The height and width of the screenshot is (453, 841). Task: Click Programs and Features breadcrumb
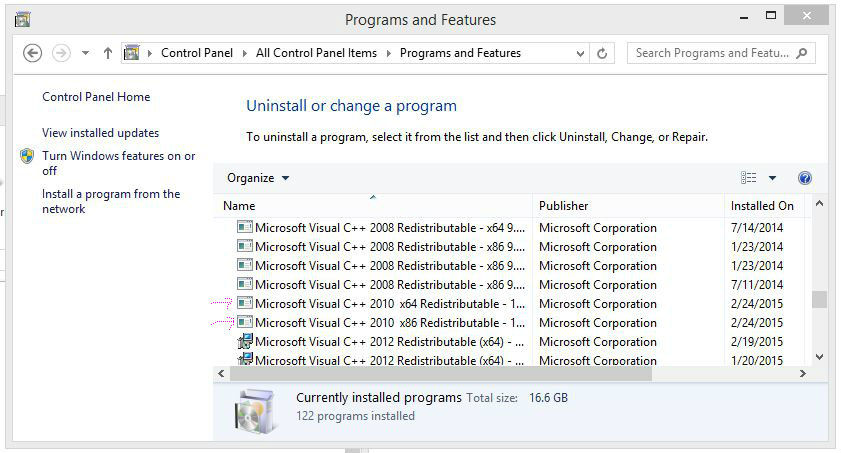(x=460, y=53)
